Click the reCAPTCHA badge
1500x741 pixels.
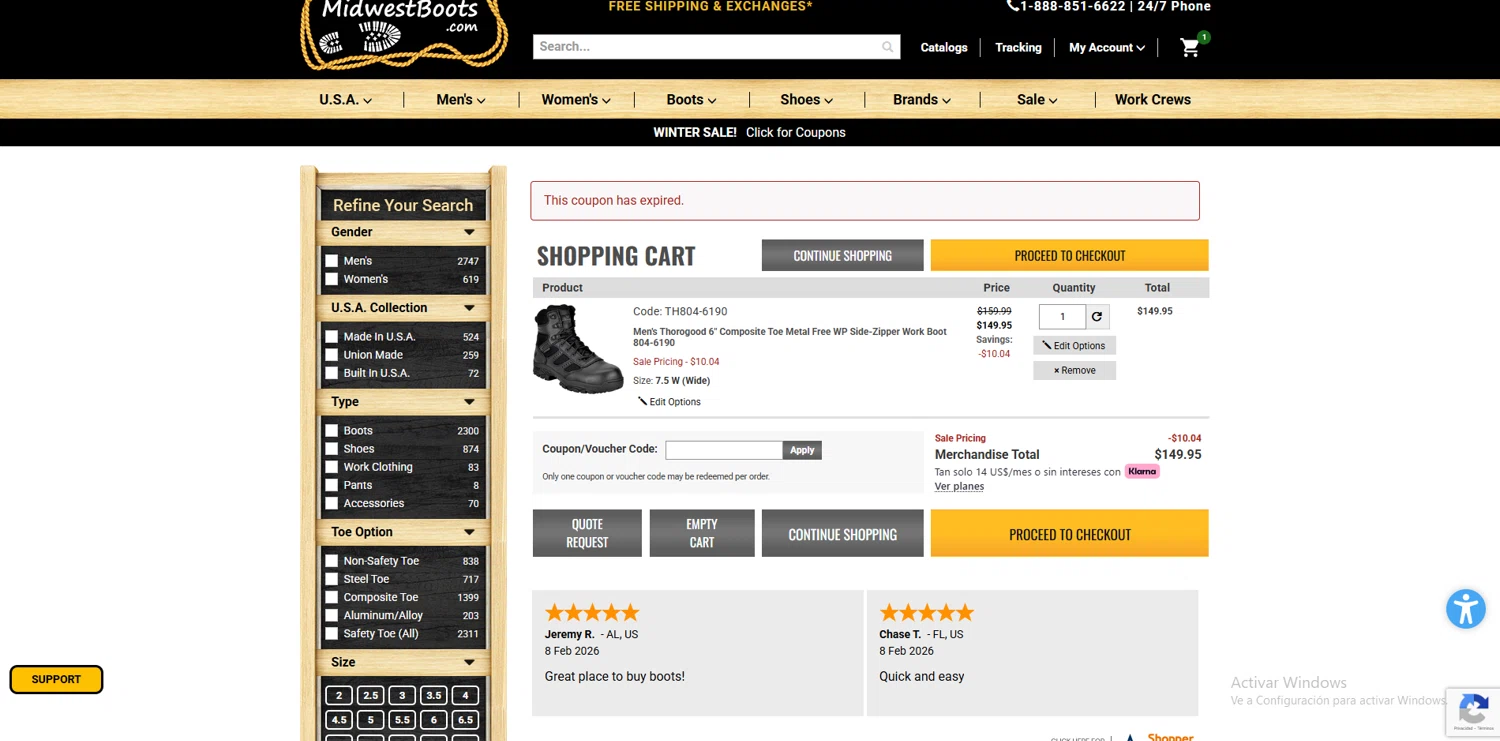[1473, 712]
